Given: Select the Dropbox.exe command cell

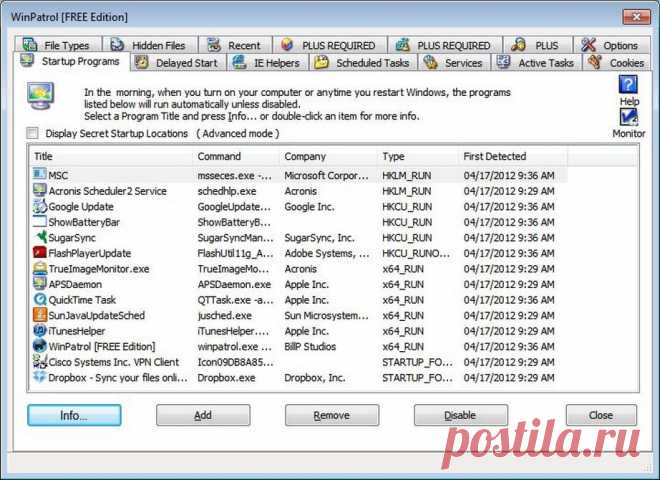Looking at the screenshot, I should 226,378.
